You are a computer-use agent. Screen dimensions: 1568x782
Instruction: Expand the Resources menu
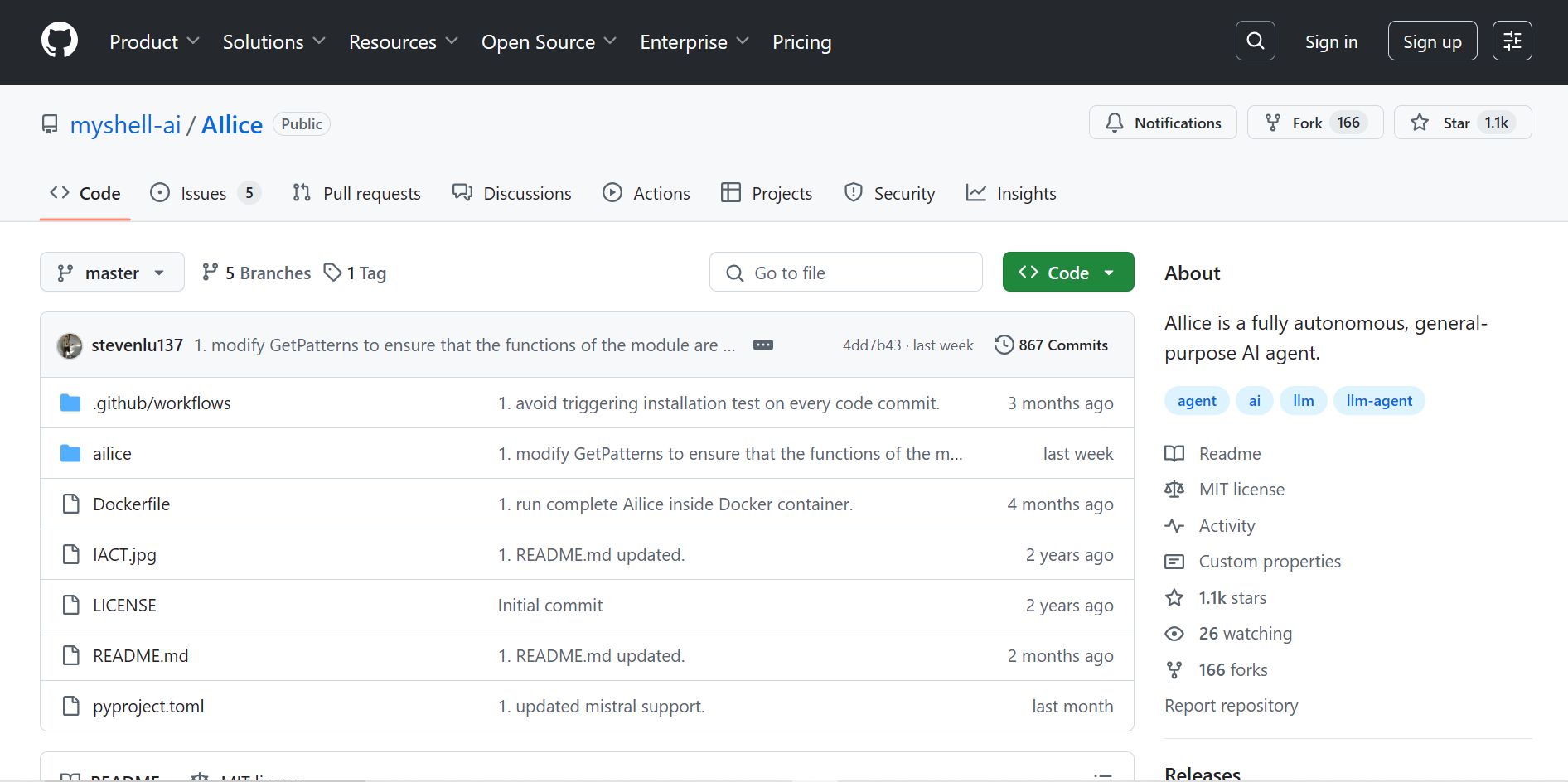coord(403,41)
